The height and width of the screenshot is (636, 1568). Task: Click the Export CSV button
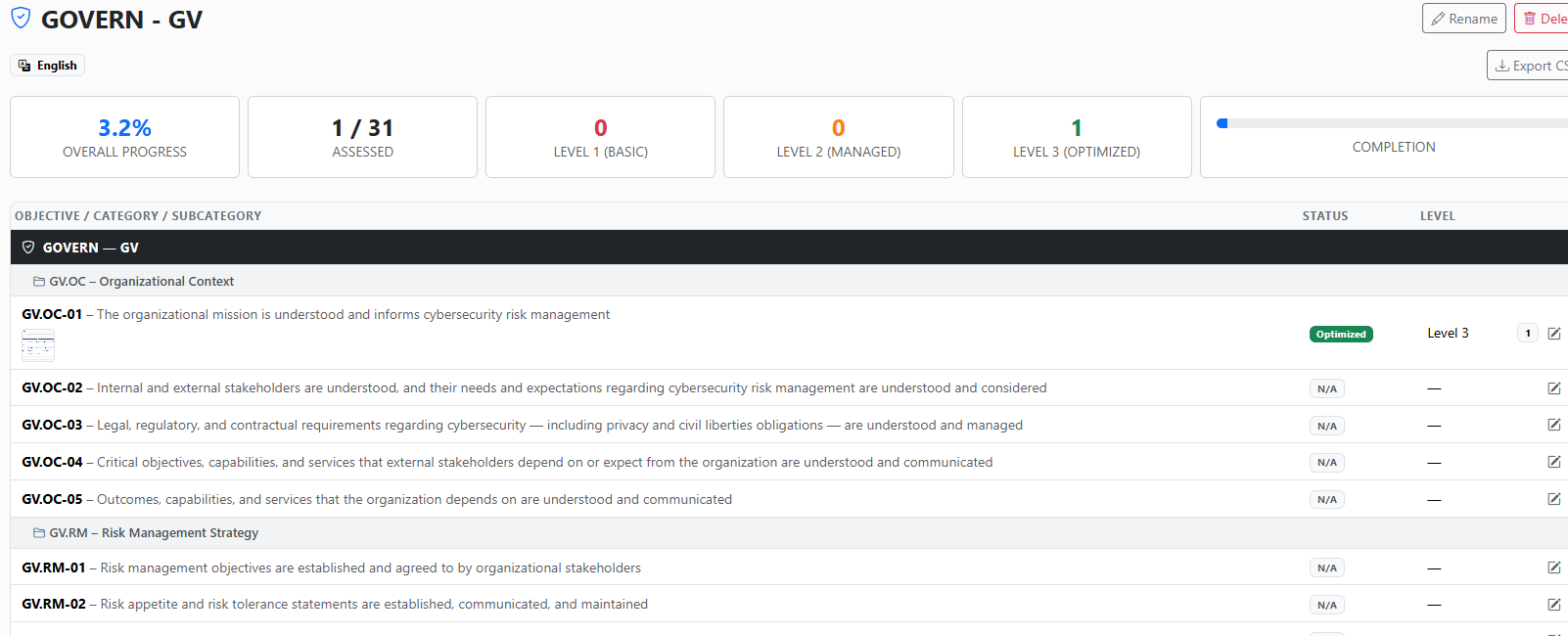click(1528, 66)
